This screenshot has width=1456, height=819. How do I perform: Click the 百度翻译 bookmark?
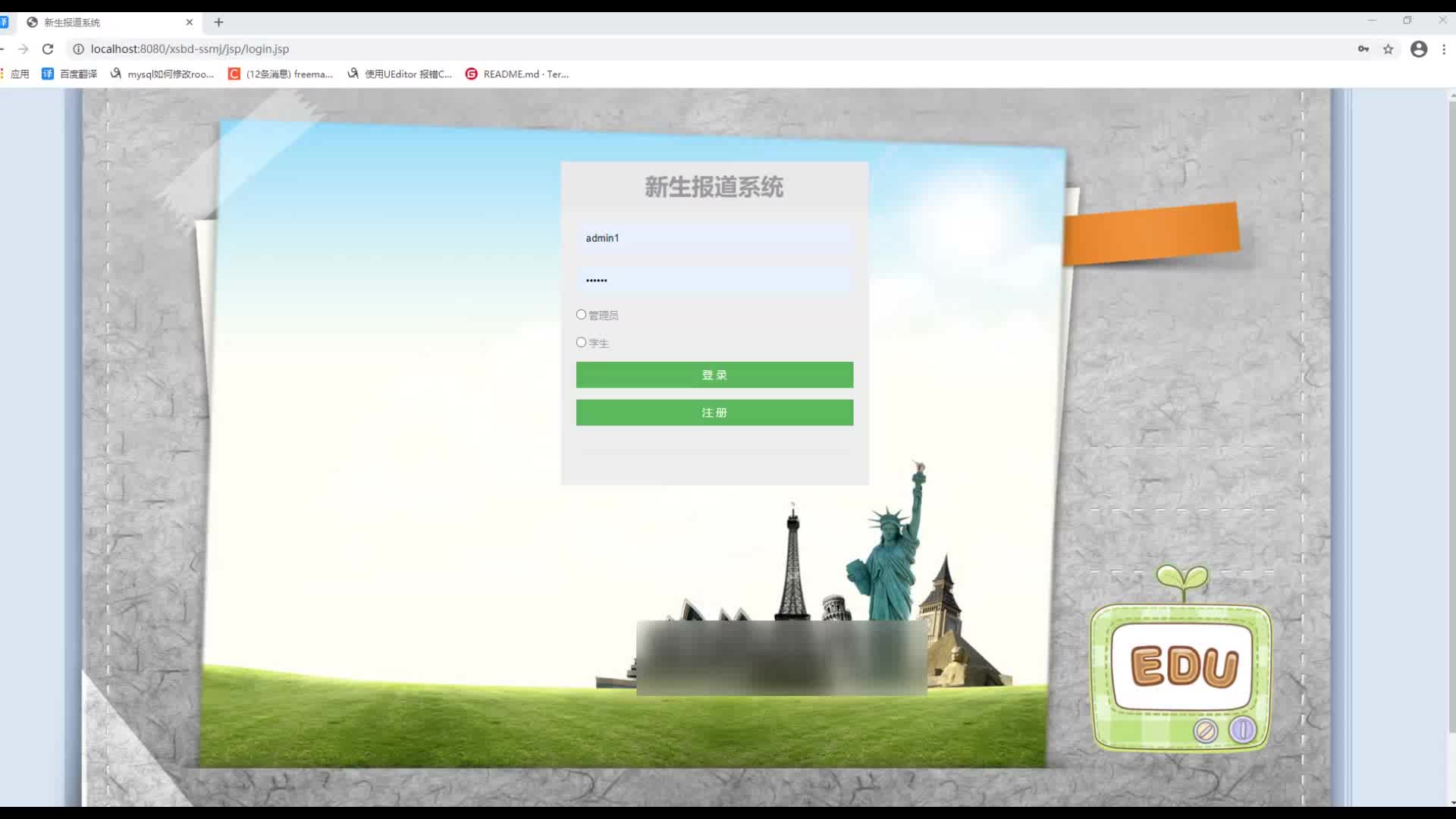click(x=70, y=74)
